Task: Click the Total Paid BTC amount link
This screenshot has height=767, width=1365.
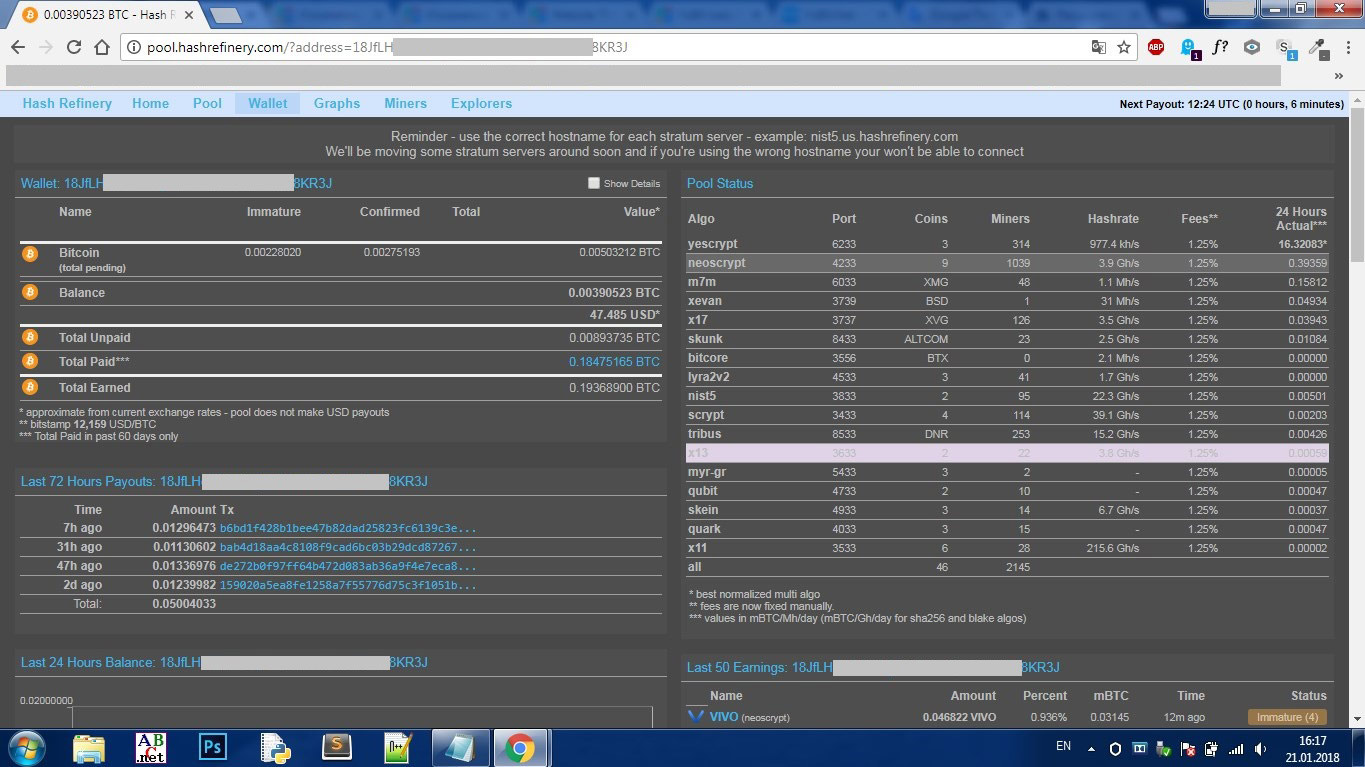Action: click(614, 362)
